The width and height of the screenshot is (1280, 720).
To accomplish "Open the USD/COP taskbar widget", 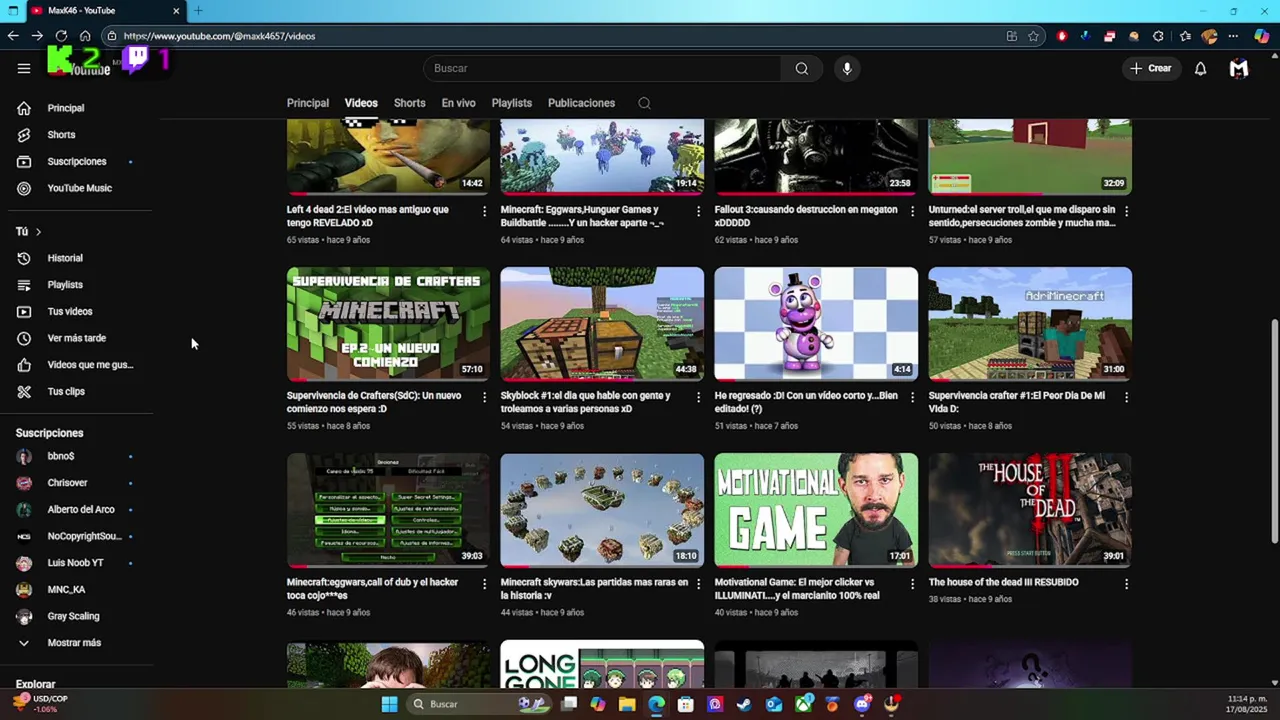I will (x=40, y=704).
